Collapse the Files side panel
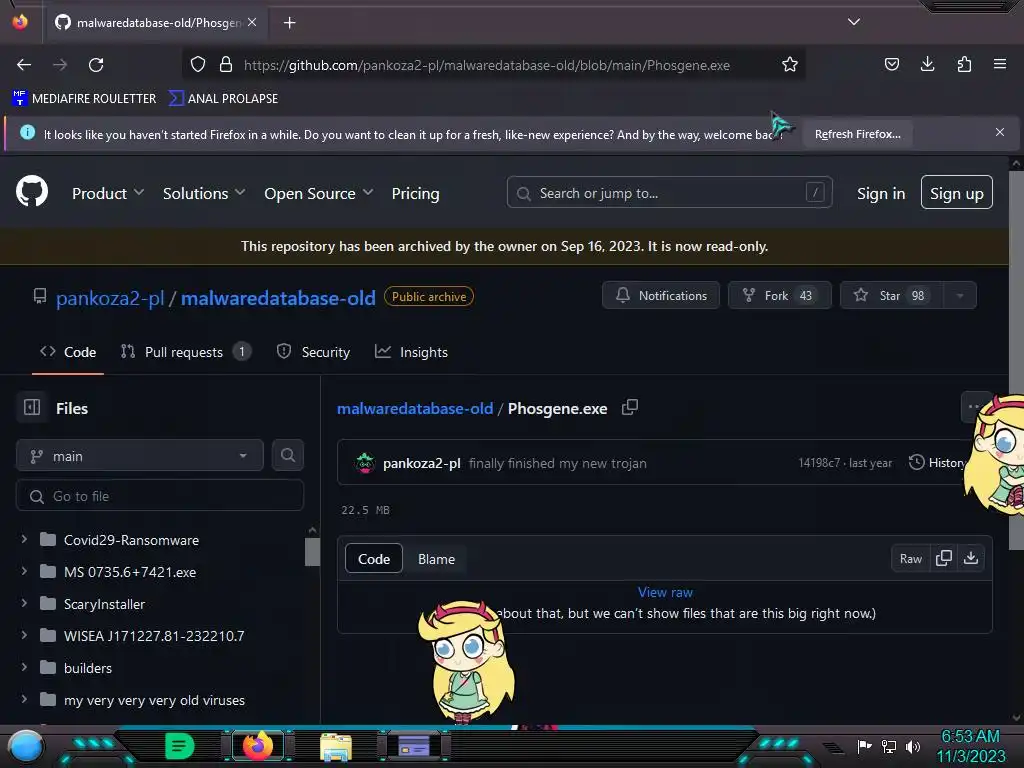The height and width of the screenshot is (768, 1024). click(32, 408)
